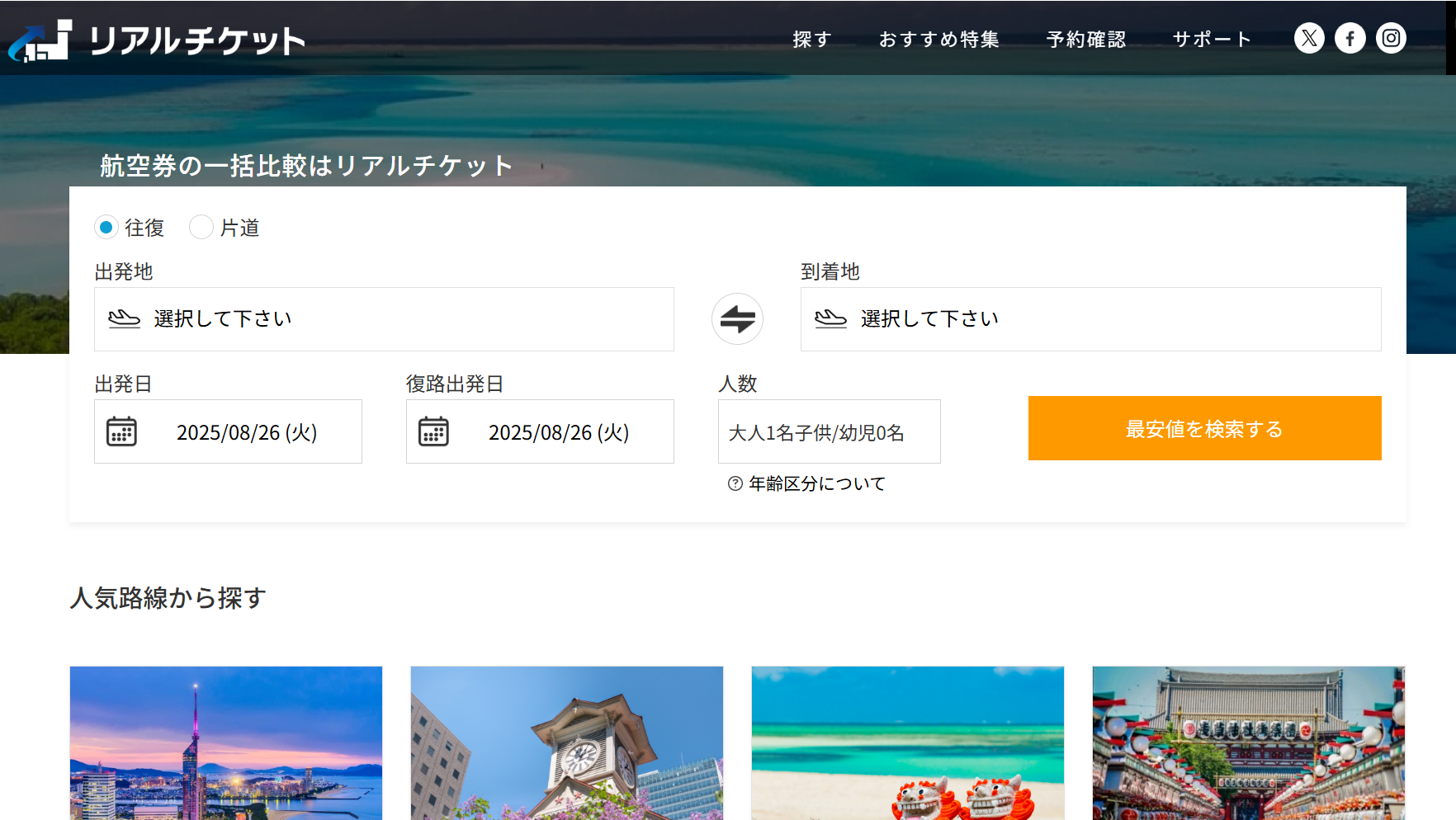This screenshot has height=820, width=1456.
Task: Open the Okinawa beach shisa route card
Action: coord(907,742)
